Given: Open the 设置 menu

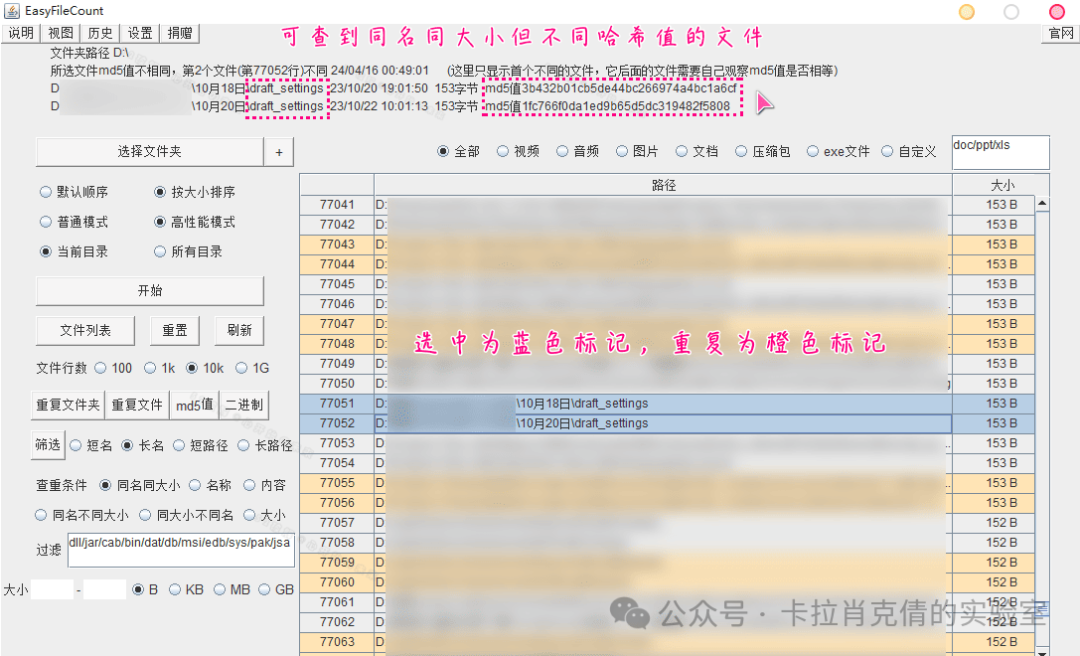Looking at the screenshot, I should click(140, 32).
